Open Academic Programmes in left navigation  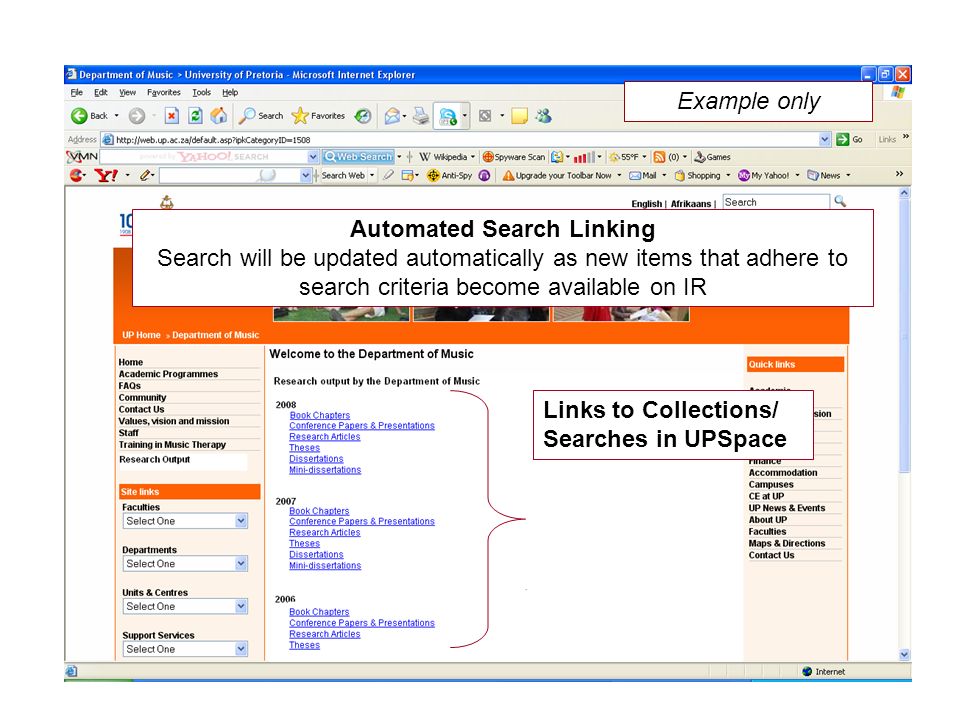168,374
